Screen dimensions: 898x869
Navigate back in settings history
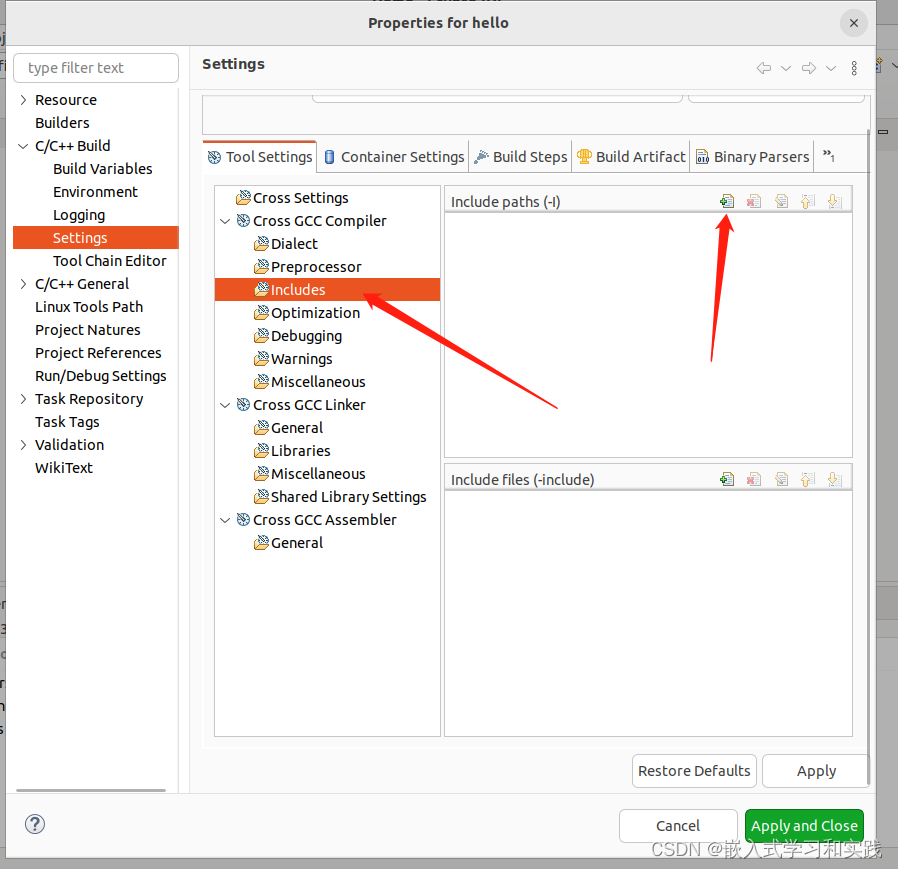tap(763, 68)
